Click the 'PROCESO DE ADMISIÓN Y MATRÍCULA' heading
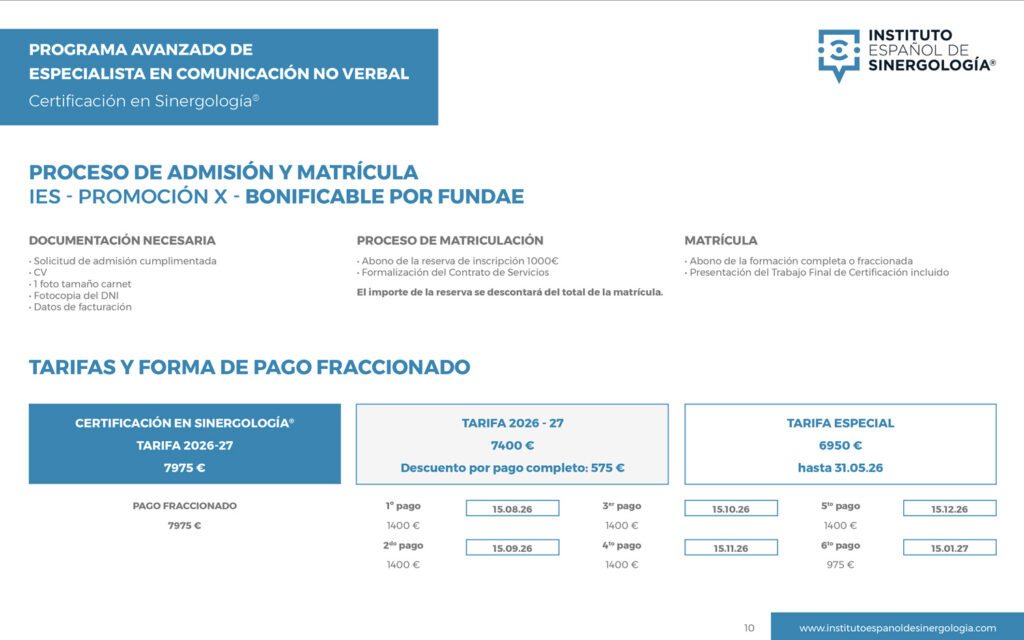This screenshot has width=1024, height=640. (x=223, y=172)
